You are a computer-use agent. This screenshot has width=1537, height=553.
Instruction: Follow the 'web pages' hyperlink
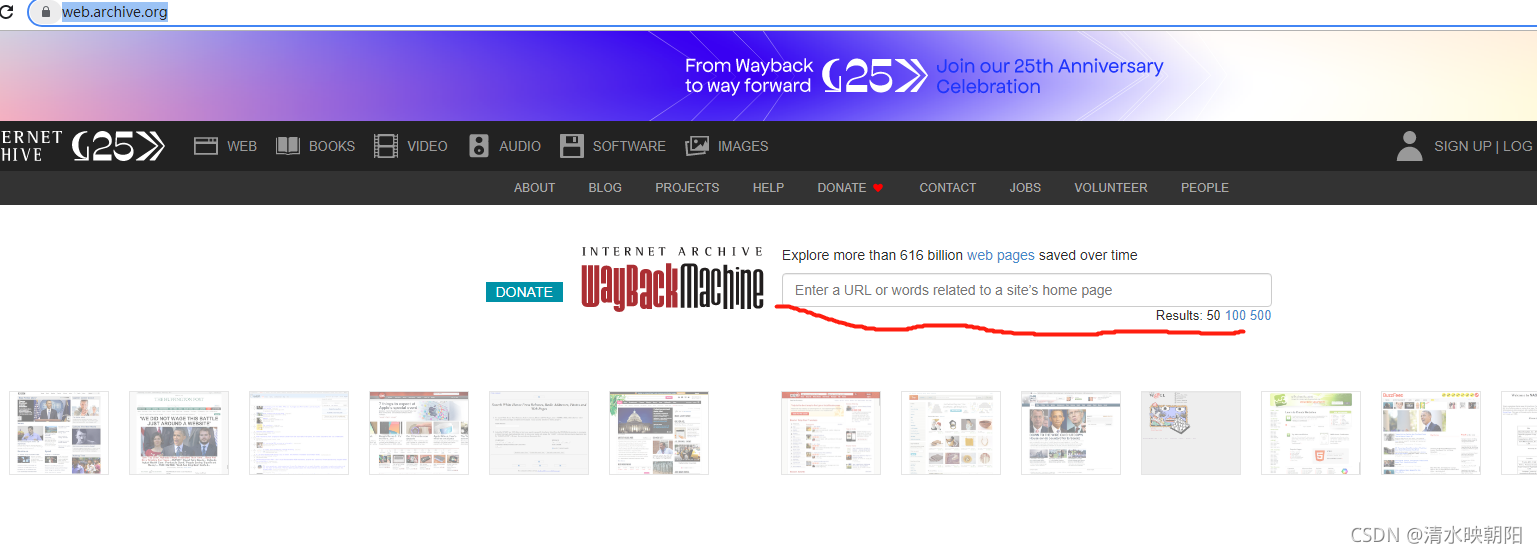coord(1001,255)
